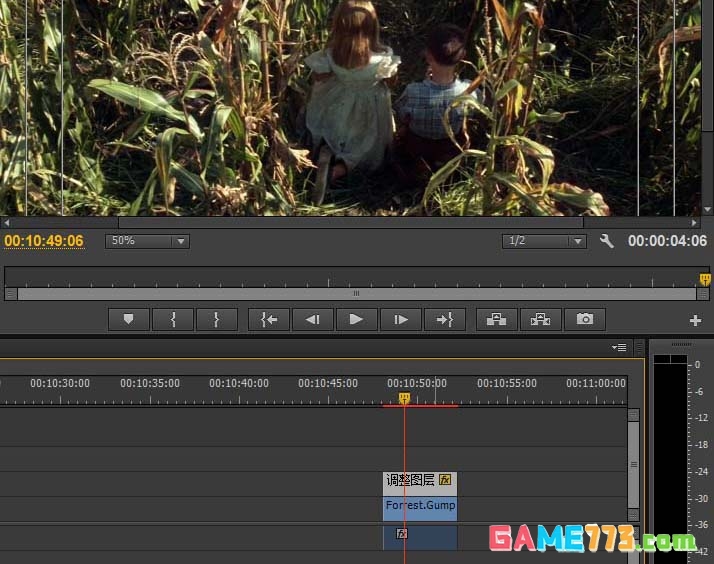Image resolution: width=714 pixels, height=564 pixels.
Task: Select the 调整图层 adjustment layer clip
Action: [x=420, y=483]
